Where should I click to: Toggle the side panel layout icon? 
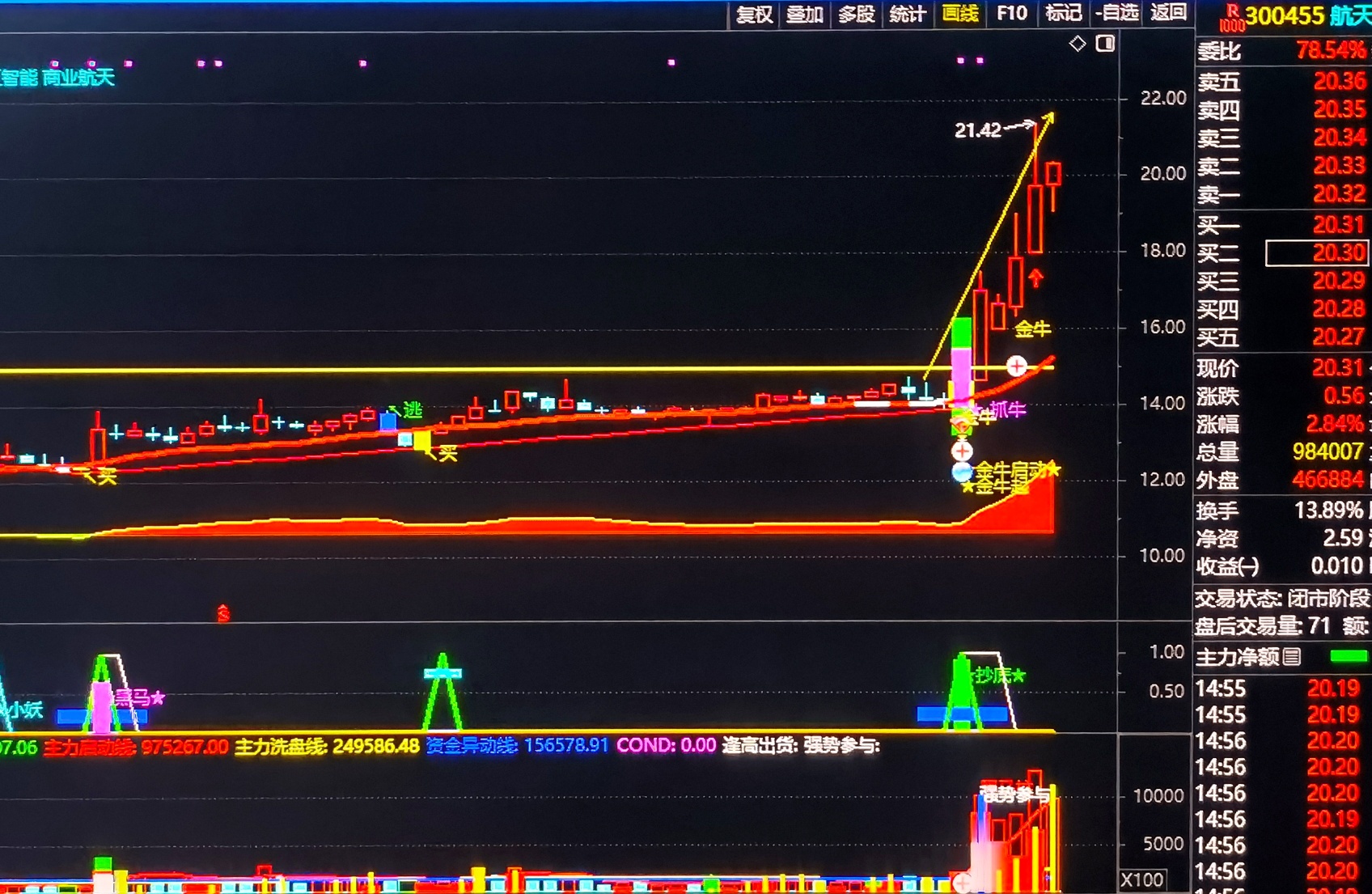click(1105, 44)
